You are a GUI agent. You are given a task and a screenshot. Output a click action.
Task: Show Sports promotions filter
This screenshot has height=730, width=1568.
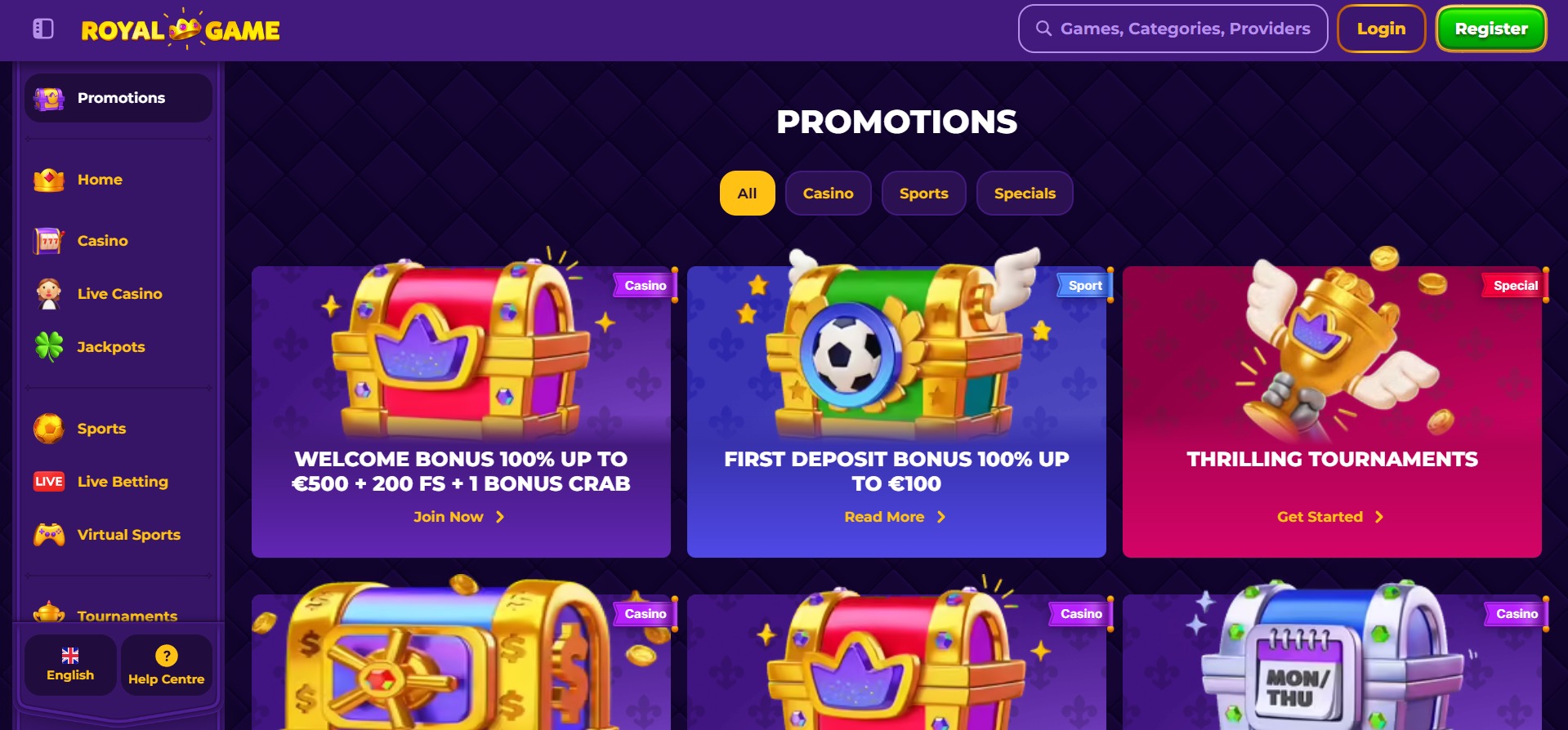tap(924, 194)
